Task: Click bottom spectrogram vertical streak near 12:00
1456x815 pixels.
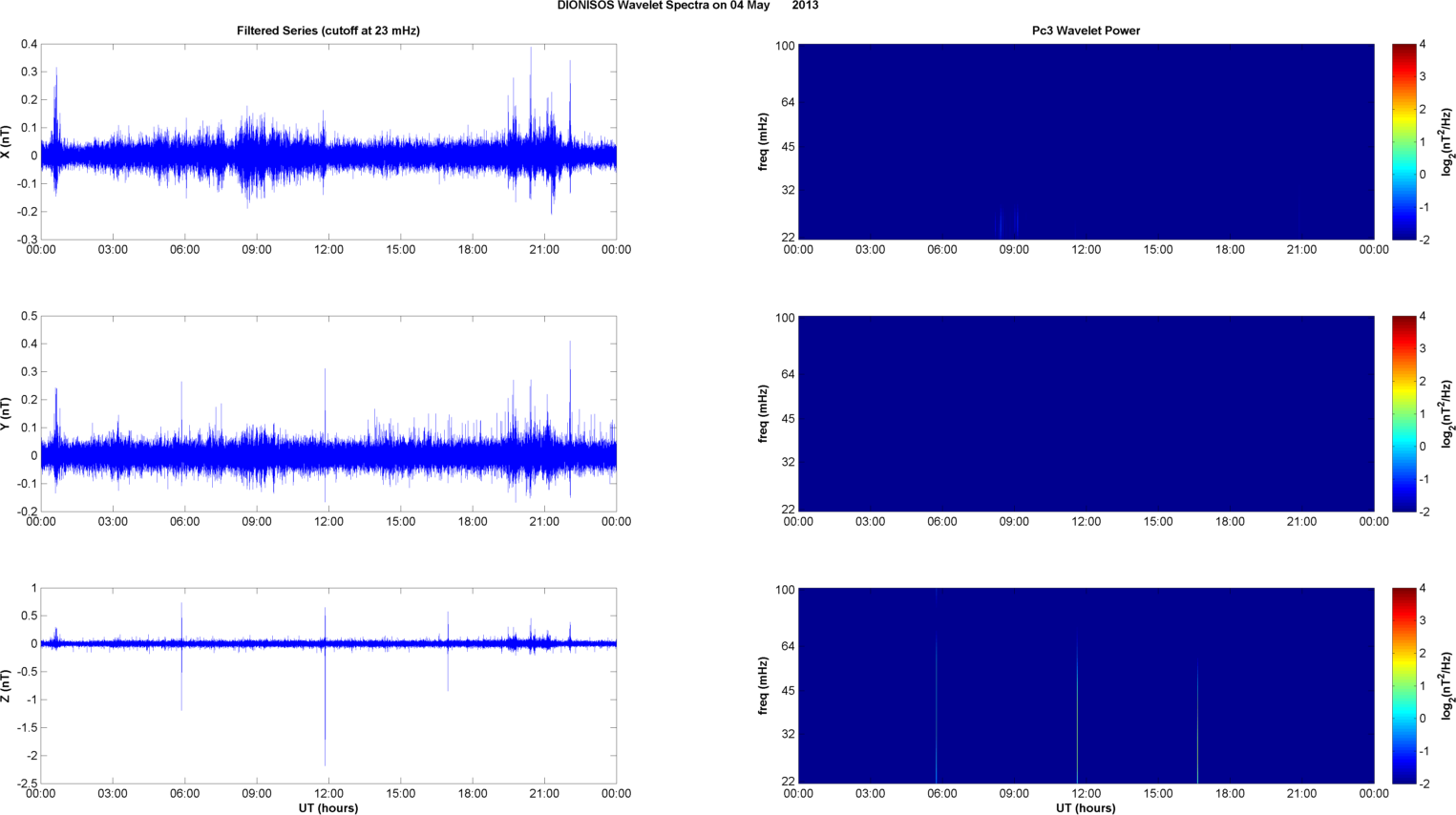Action: pyautogui.click(x=1077, y=711)
